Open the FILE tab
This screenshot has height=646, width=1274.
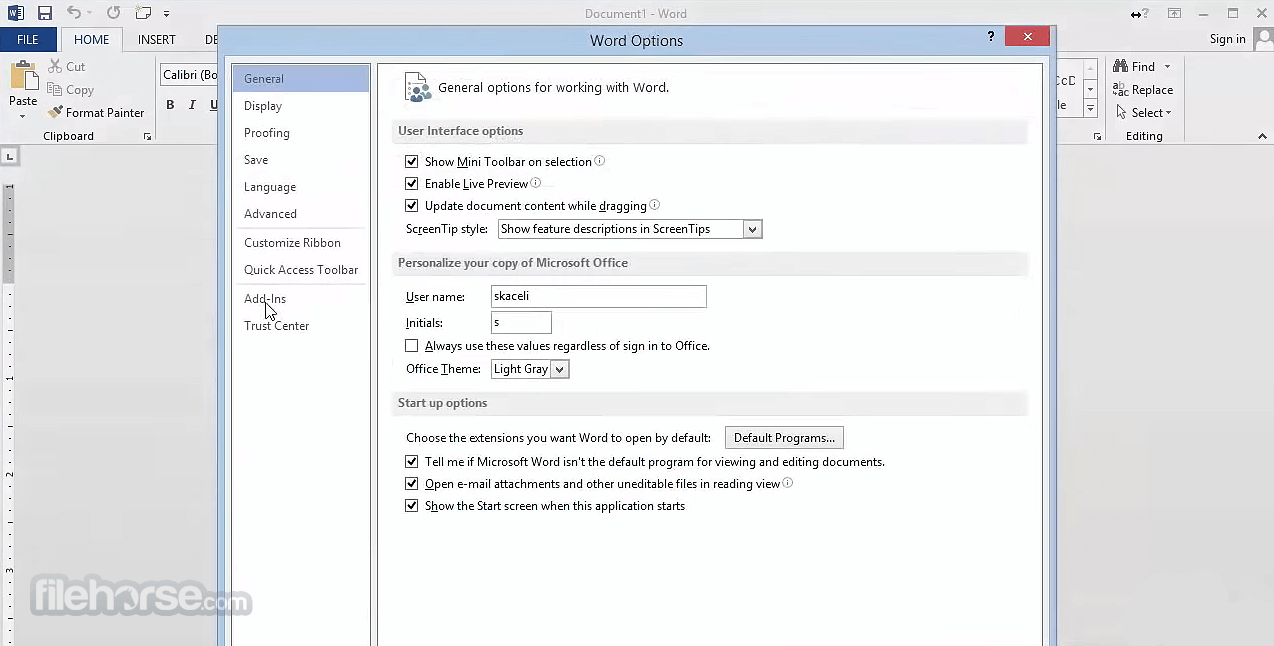(x=28, y=39)
